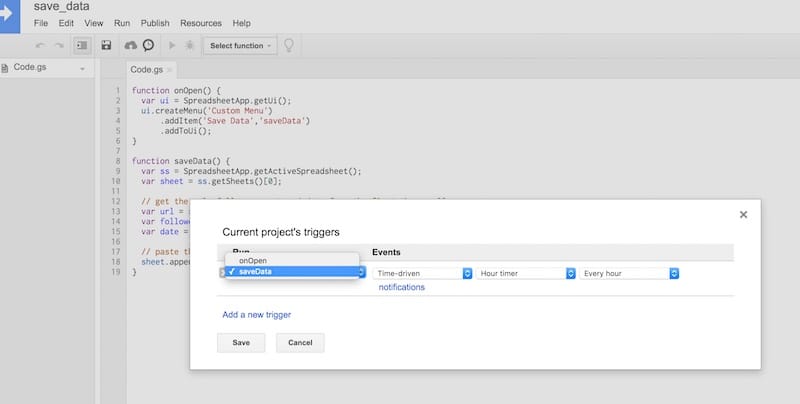Open the View menu
800x404 pixels.
(x=94, y=23)
